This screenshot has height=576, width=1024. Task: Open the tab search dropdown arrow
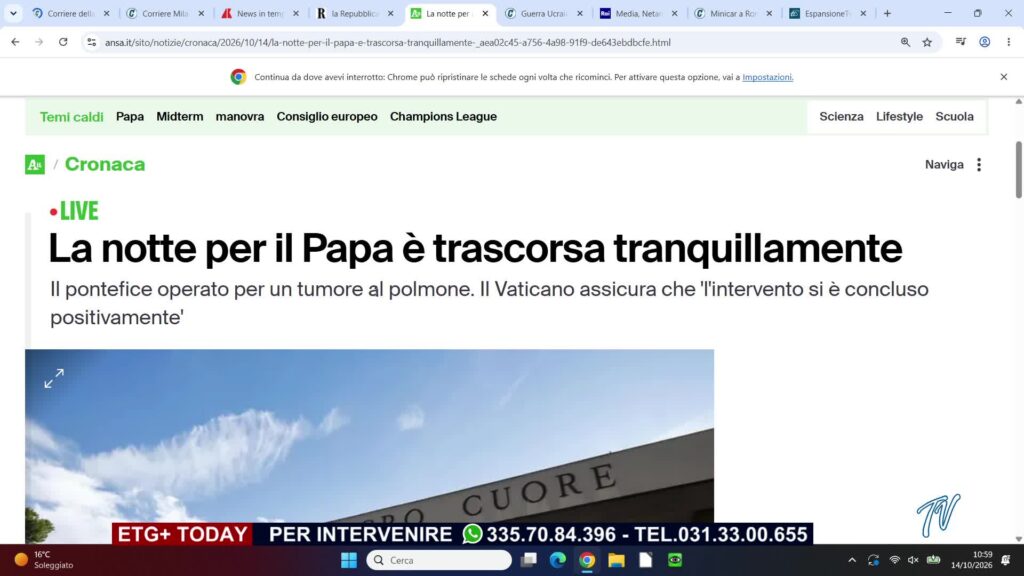13,13
